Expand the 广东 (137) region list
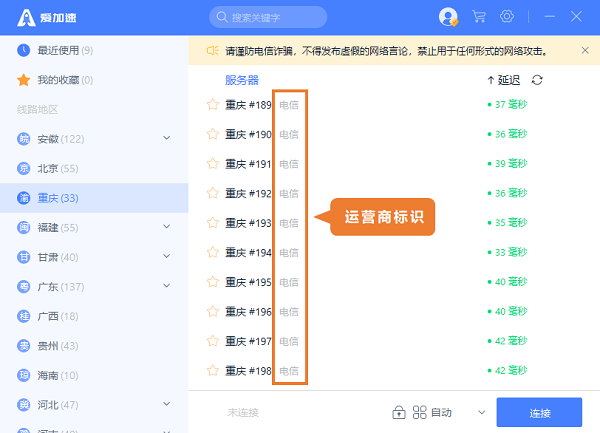600x433 pixels. click(x=166, y=287)
